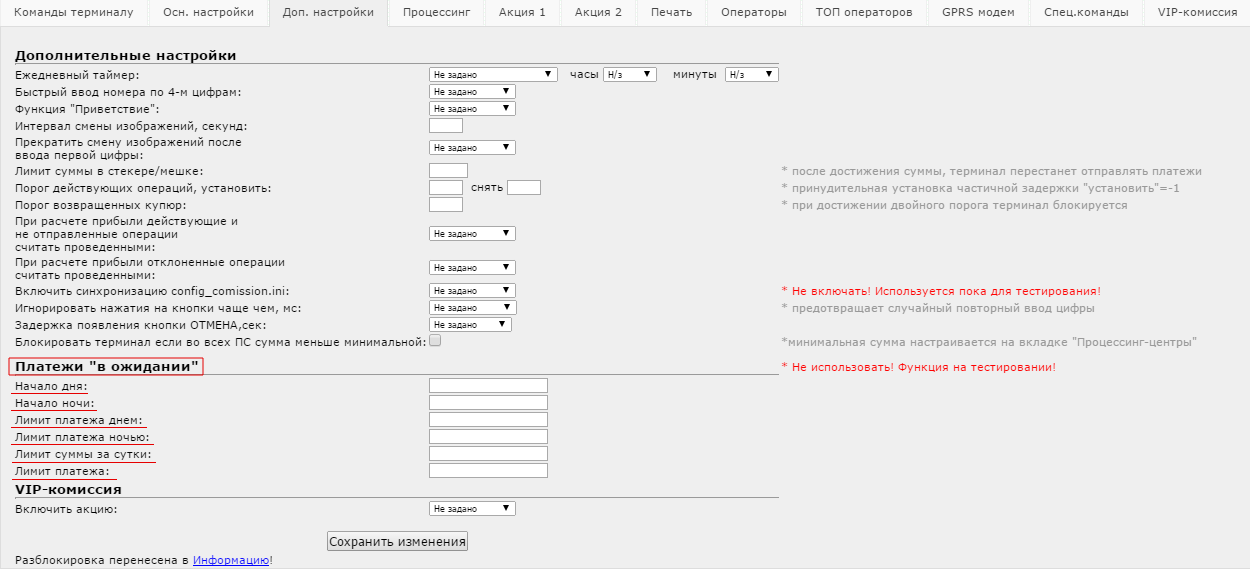Screen dimensions: 1250x569
Task: Open the Печать tab
Action: coord(670,13)
